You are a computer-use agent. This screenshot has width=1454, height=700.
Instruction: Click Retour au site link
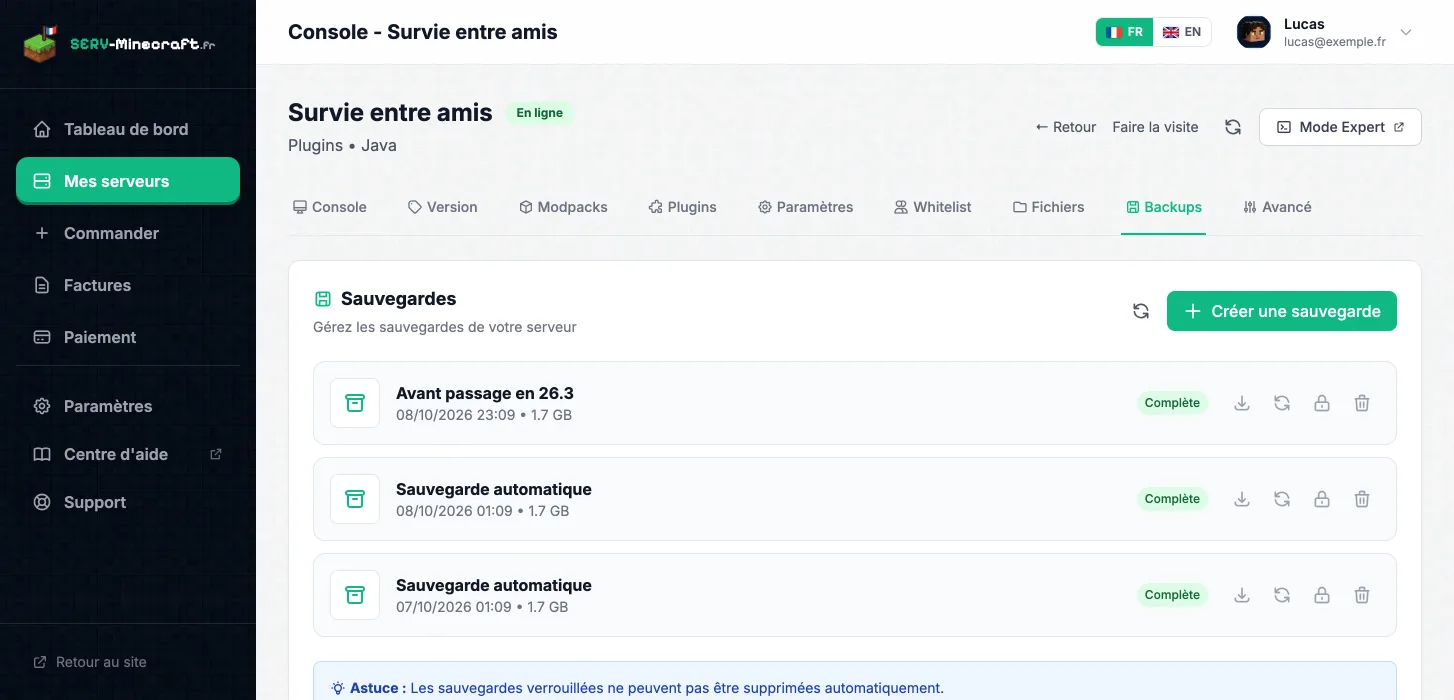[x=90, y=662]
